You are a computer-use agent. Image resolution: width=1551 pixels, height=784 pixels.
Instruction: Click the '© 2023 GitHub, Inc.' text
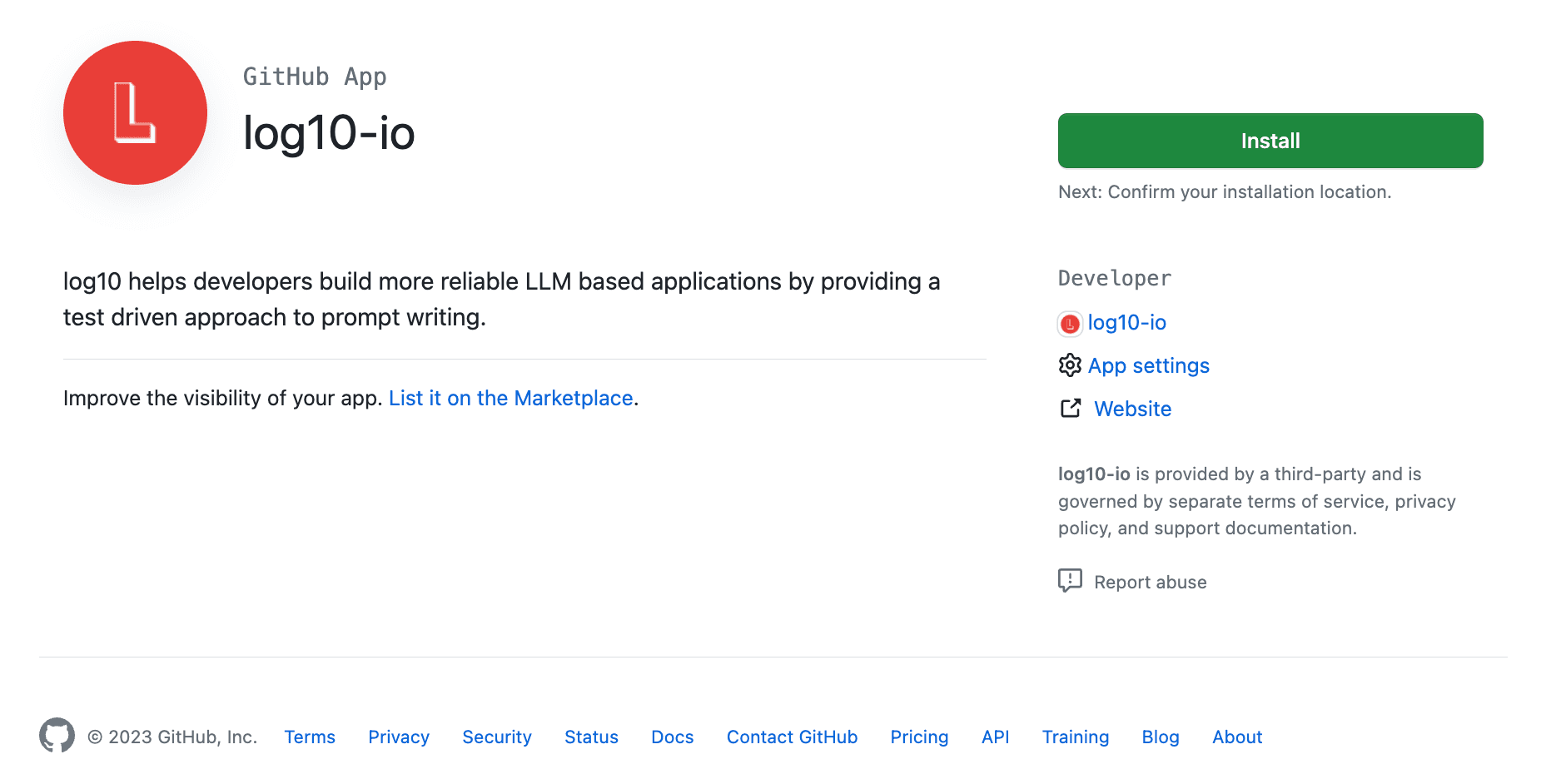click(172, 737)
